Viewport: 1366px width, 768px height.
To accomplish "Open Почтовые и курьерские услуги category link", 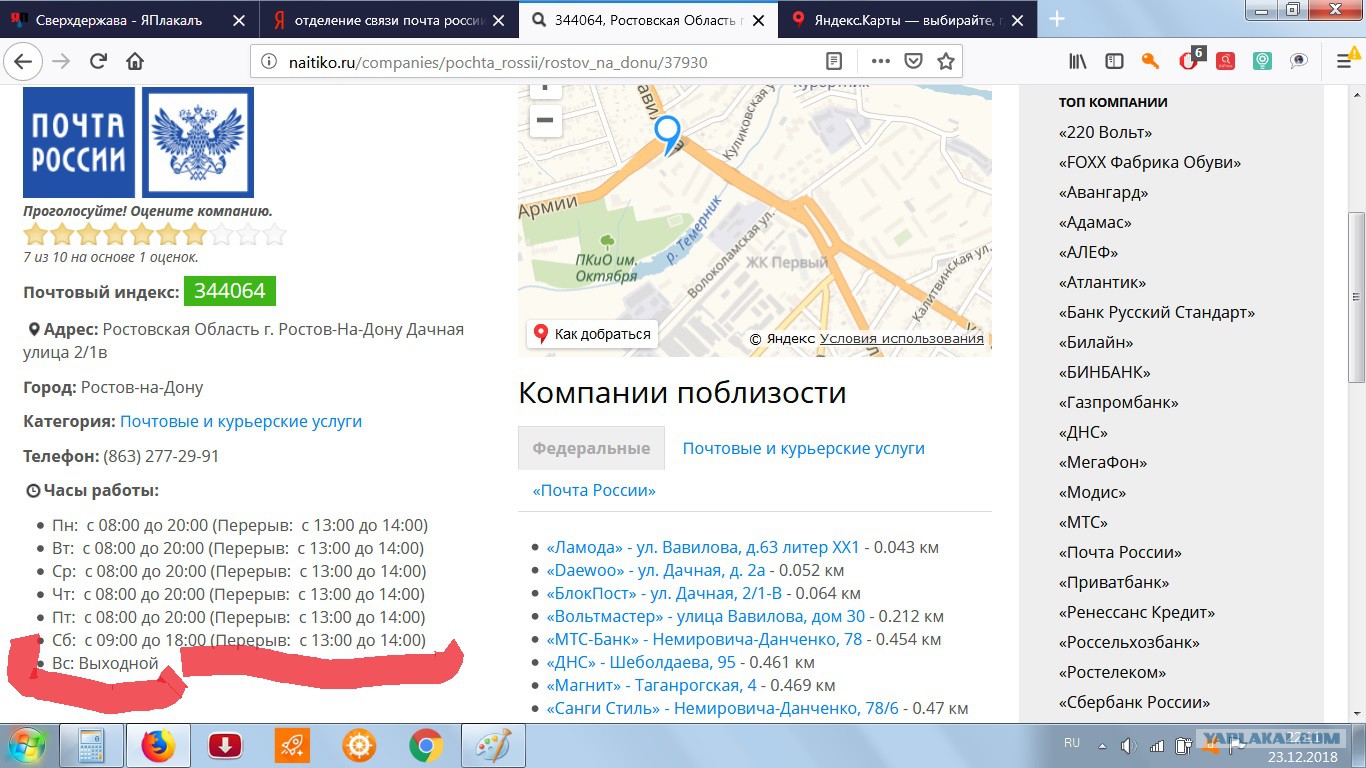I will point(241,422).
